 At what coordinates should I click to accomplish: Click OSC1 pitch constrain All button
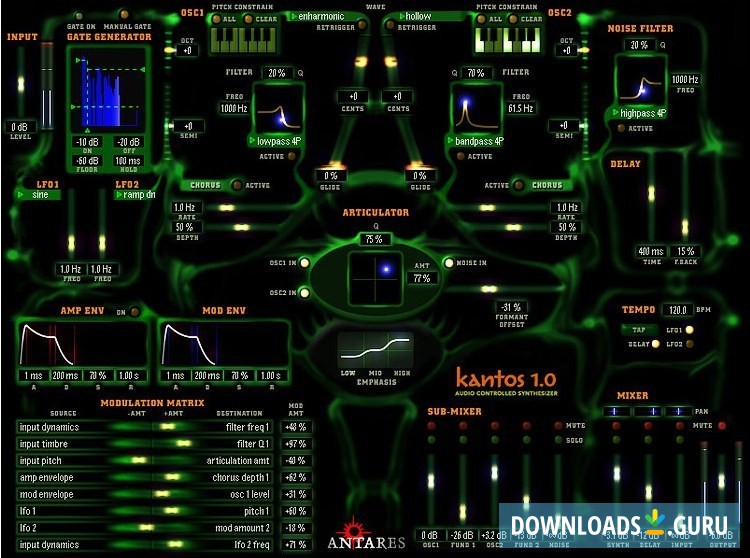(x=217, y=19)
